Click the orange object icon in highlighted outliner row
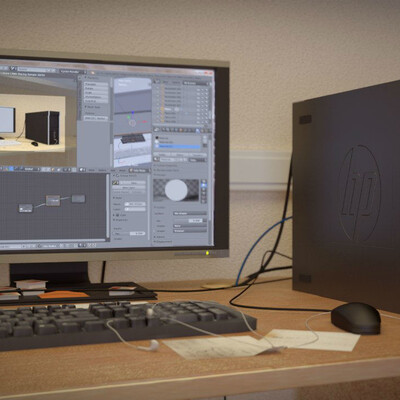This screenshot has width=400, height=400. (x=162, y=109)
